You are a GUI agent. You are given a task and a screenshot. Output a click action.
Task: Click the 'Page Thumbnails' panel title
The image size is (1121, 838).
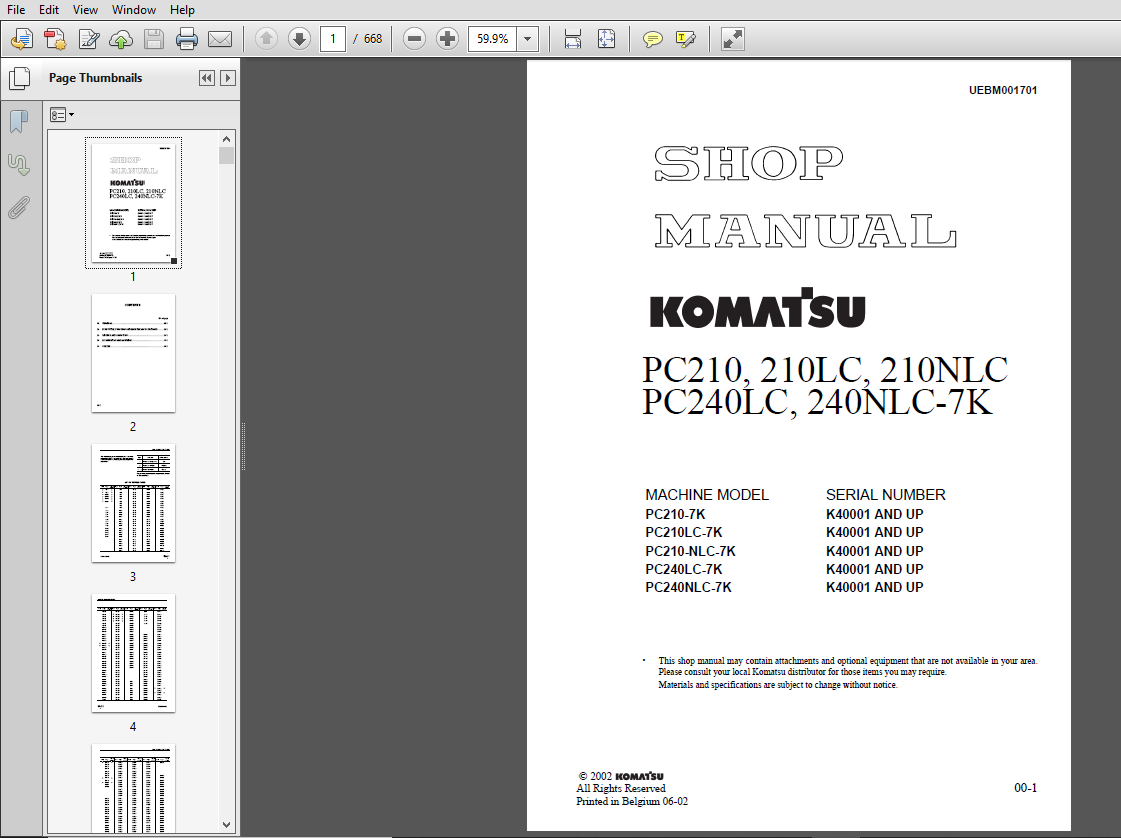[95, 78]
